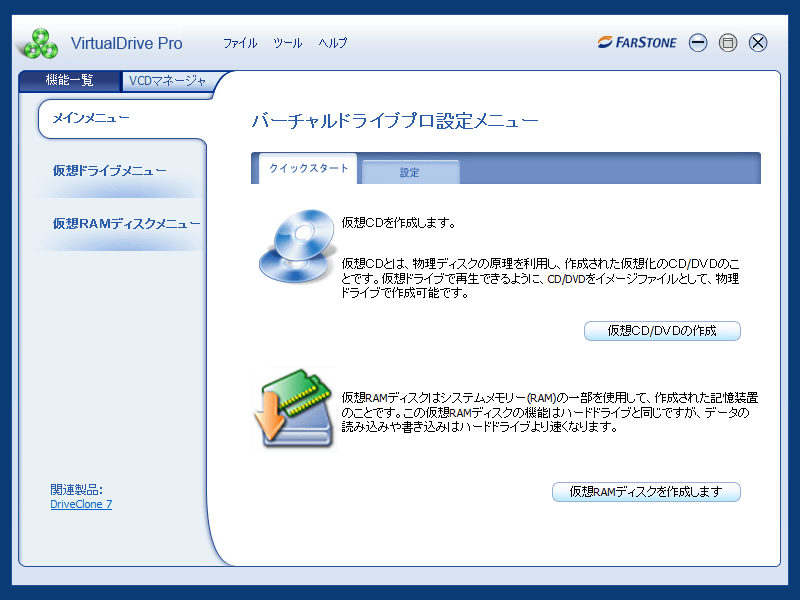Click the virtual RAM disk memory icon
Image resolution: width=800 pixels, height=600 pixels.
point(294,409)
